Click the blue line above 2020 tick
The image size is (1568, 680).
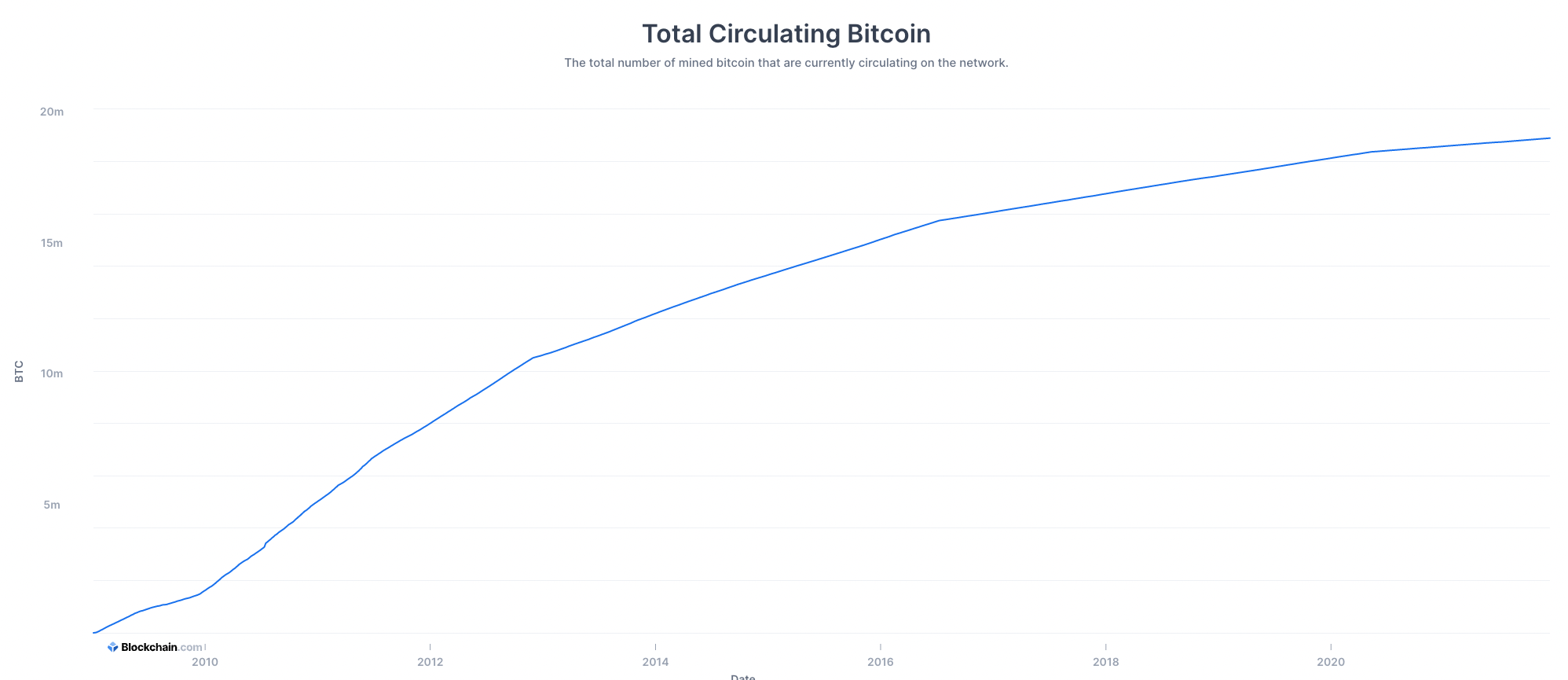coord(1331,158)
